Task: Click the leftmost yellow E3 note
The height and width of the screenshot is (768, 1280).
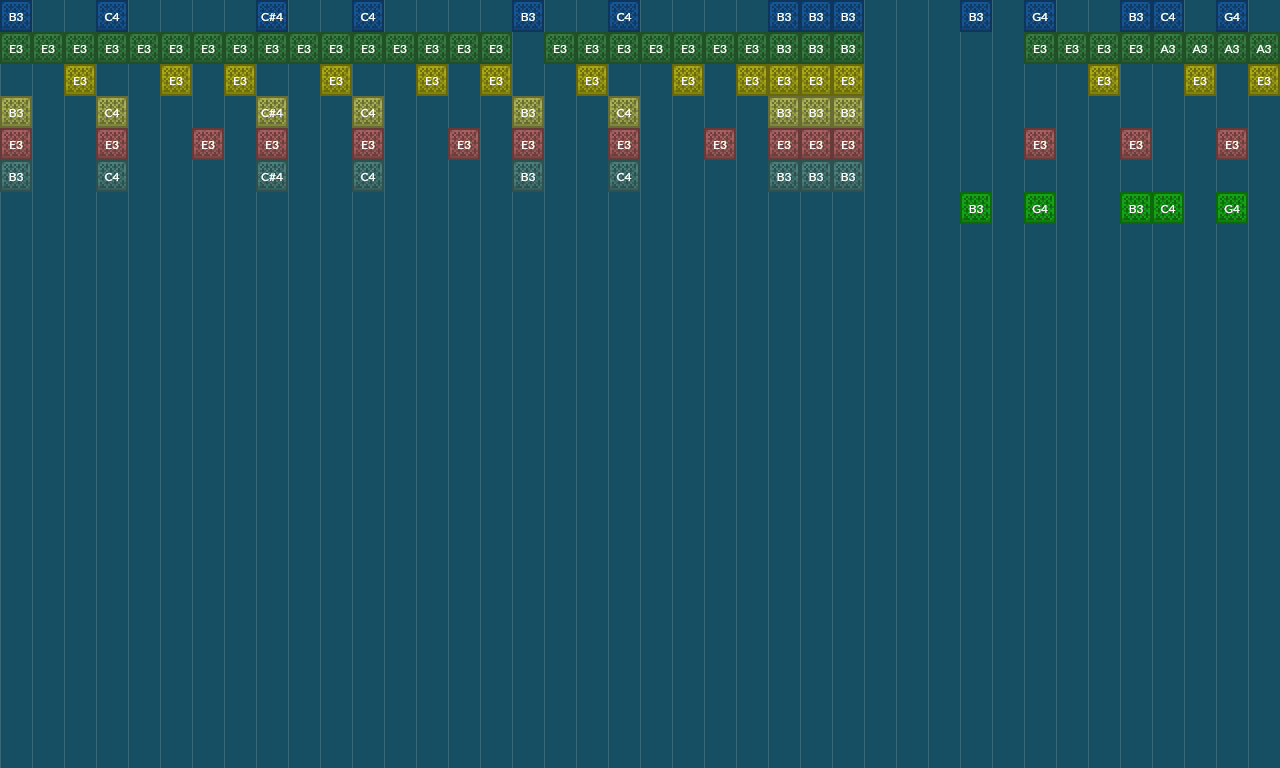Action: click(x=79, y=80)
